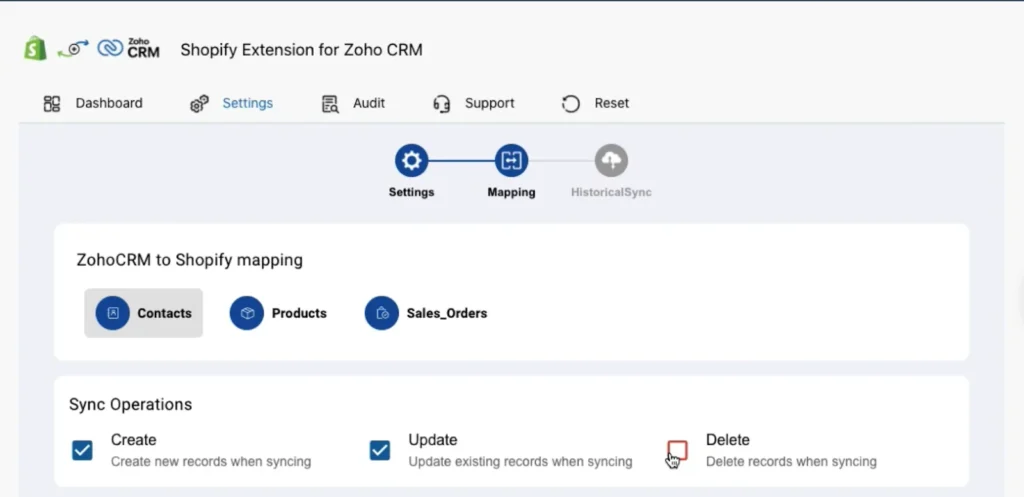This screenshot has height=497, width=1024.
Task: Select the Settings step gear circle
Action: coord(411,161)
